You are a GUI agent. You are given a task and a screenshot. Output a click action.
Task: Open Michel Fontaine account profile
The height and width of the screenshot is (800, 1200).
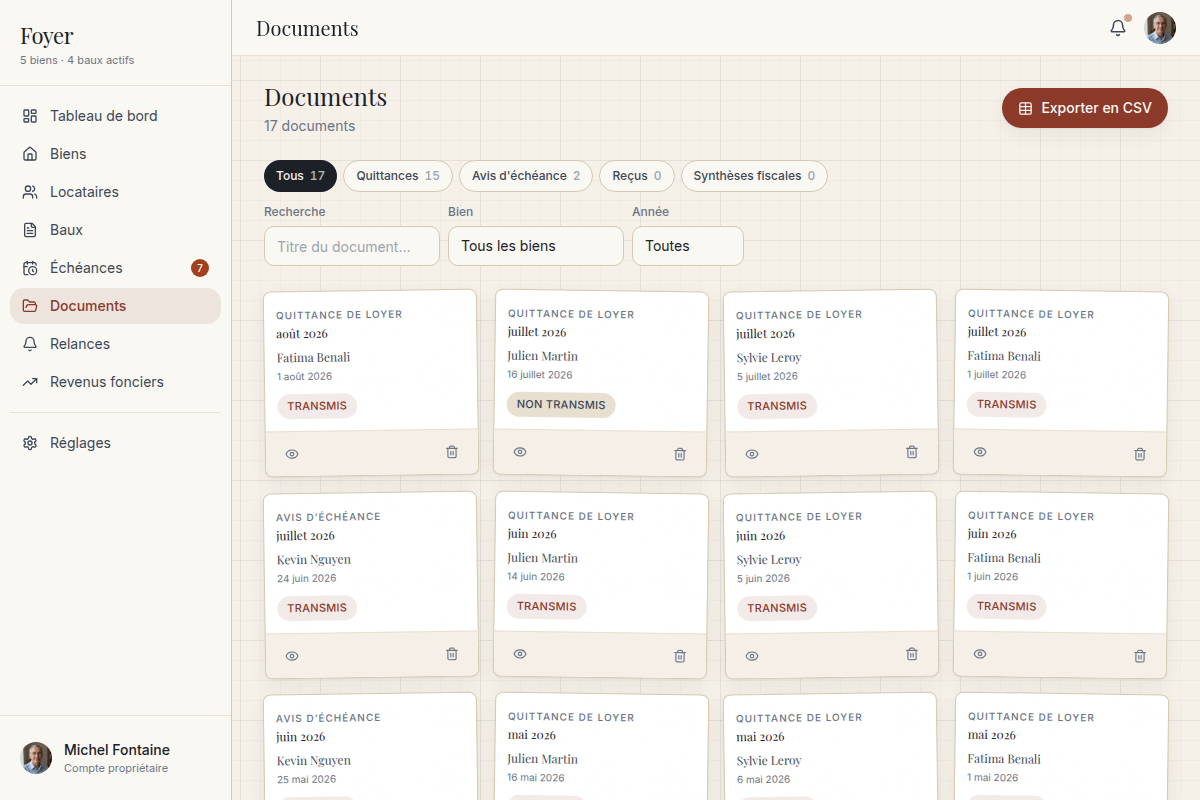pyautogui.click(x=115, y=758)
